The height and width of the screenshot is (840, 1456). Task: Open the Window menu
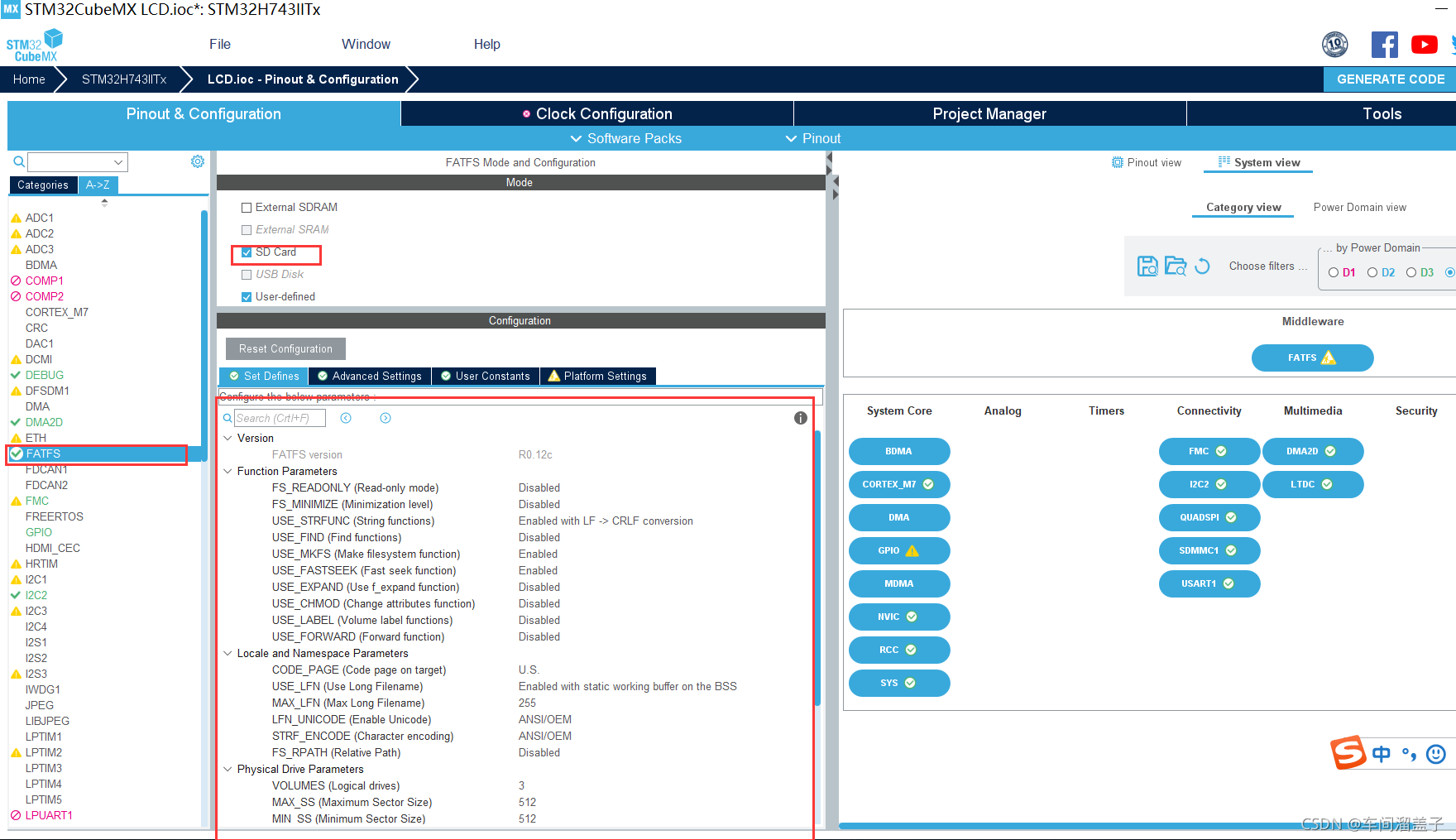coord(366,44)
